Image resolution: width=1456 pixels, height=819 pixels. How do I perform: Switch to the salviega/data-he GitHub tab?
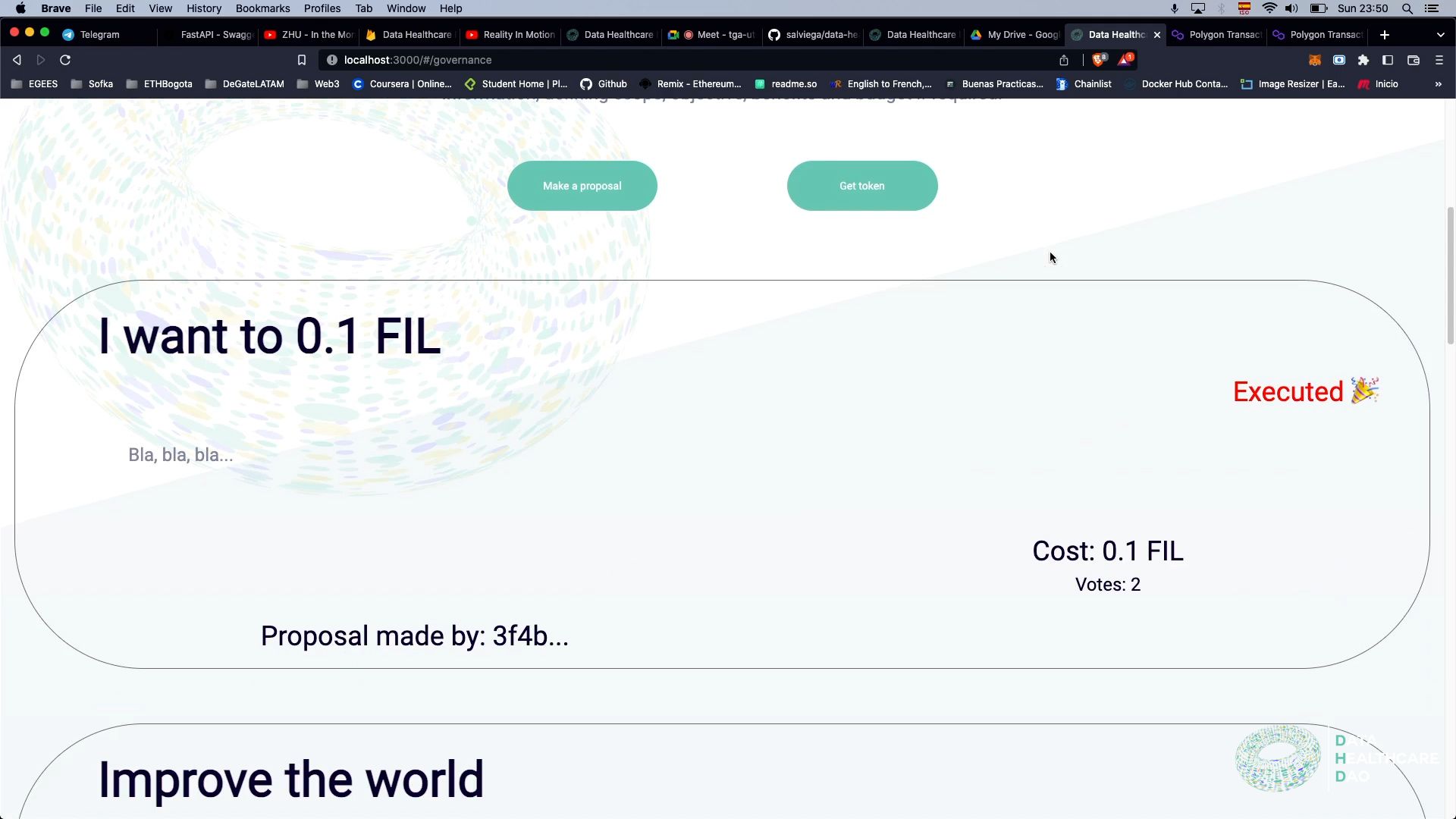814,35
